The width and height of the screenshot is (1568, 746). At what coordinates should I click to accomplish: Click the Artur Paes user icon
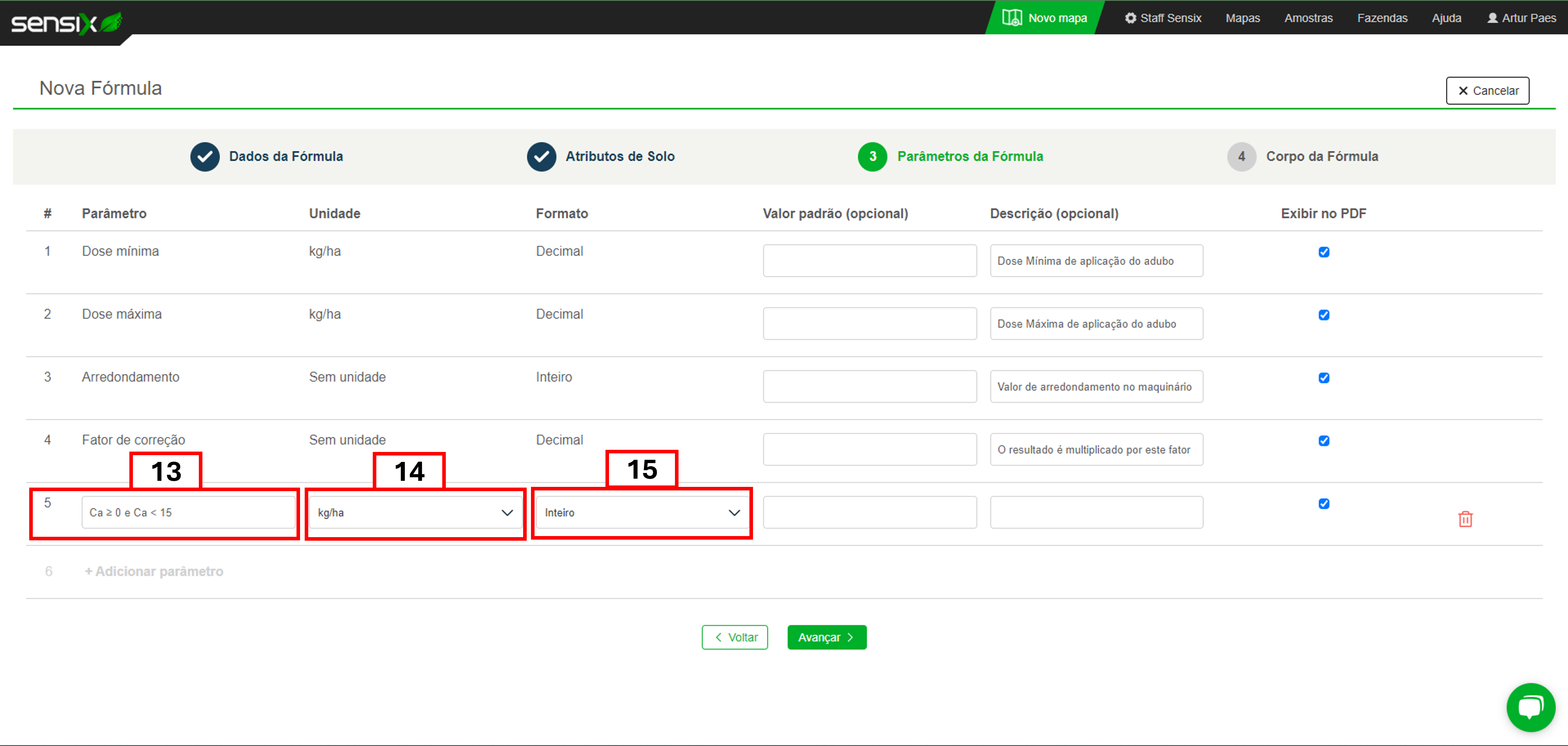tap(1492, 18)
